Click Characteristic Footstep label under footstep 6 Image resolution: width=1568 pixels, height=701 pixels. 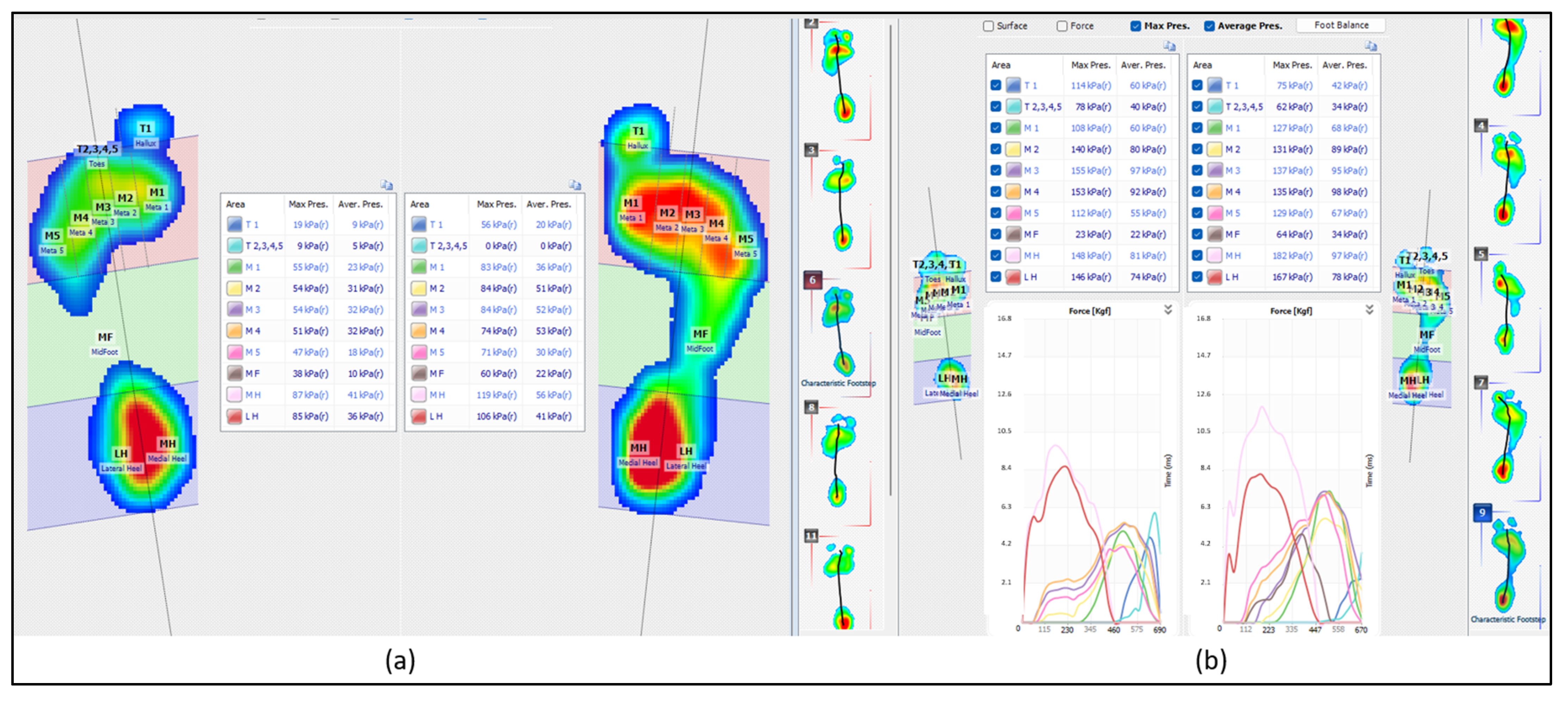[838, 383]
